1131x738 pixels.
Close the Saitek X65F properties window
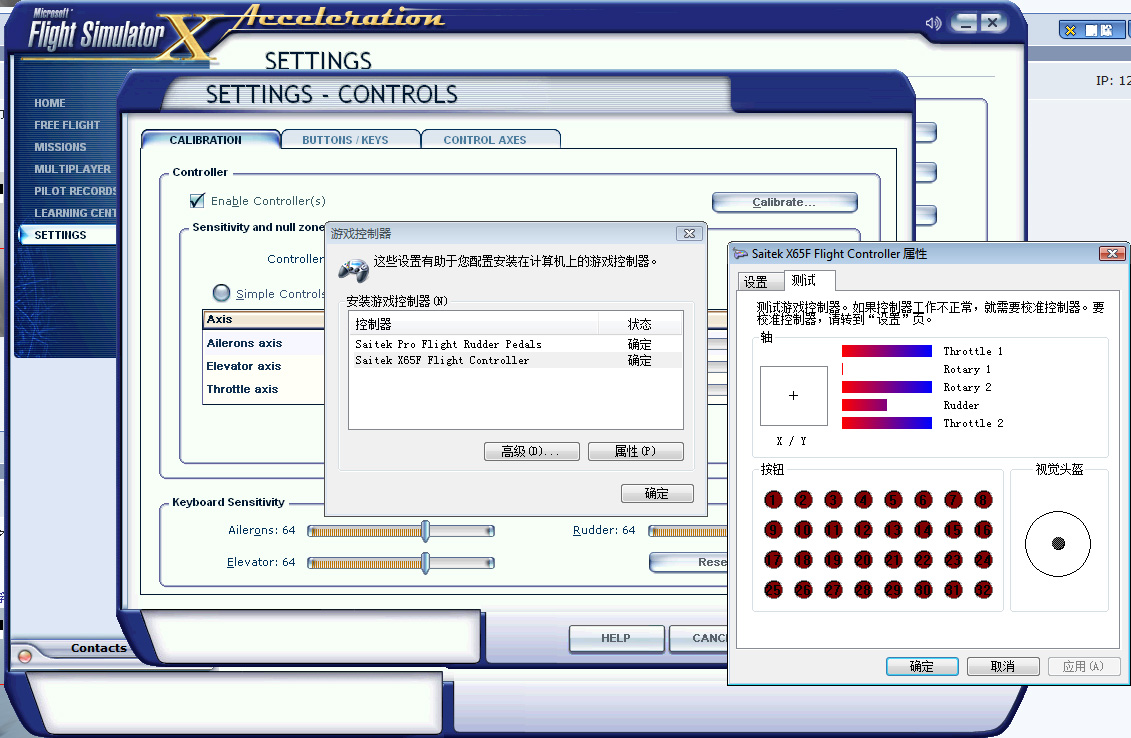[1112, 253]
